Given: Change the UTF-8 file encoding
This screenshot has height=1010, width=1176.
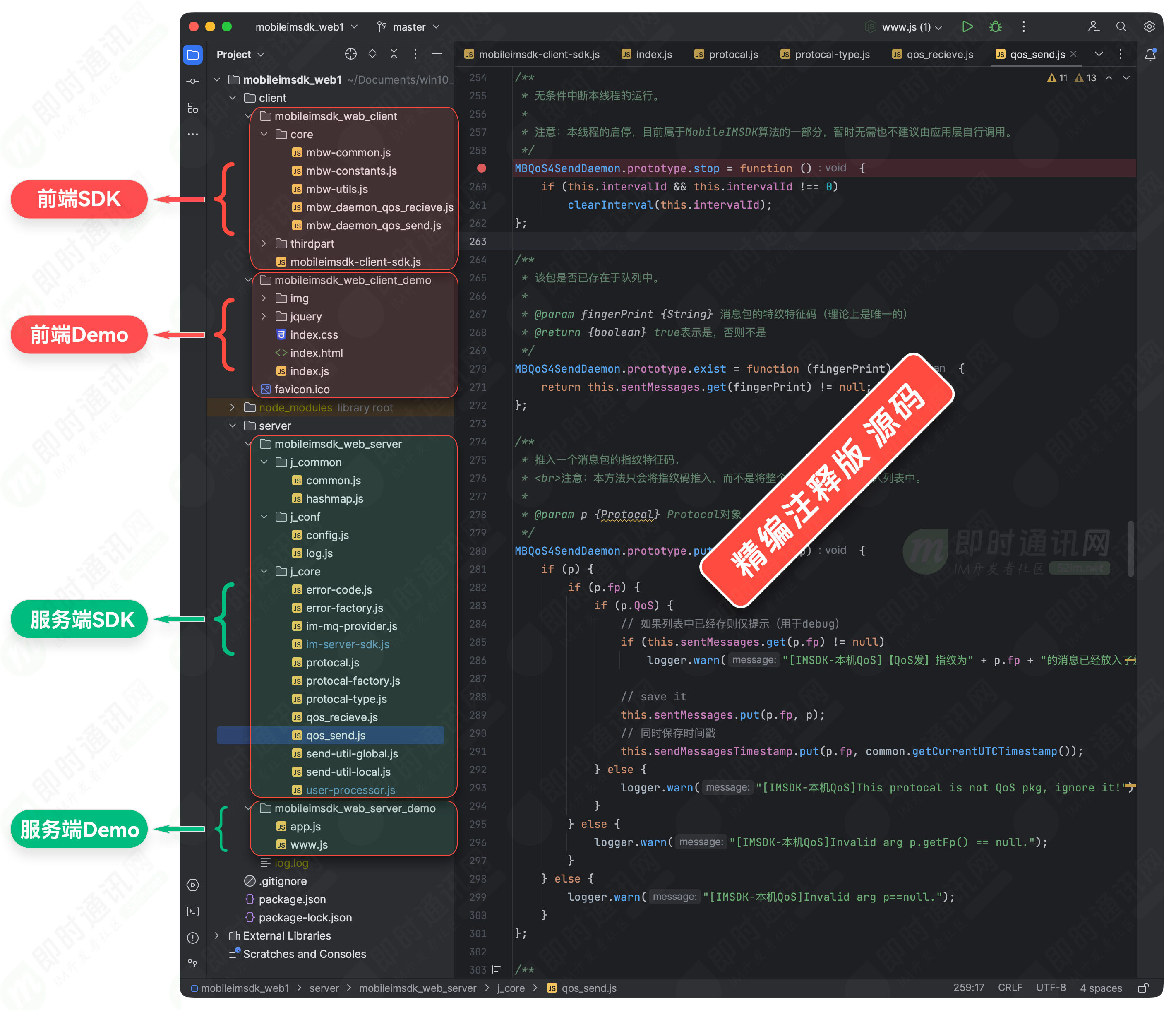Looking at the screenshot, I should (1051, 988).
